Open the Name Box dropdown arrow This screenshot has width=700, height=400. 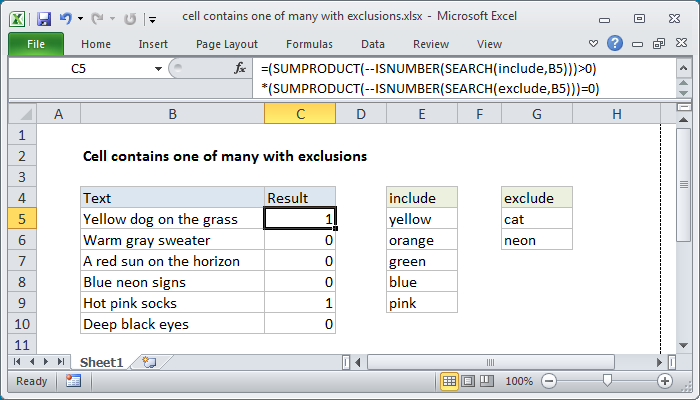pyautogui.click(x=158, y=68)
